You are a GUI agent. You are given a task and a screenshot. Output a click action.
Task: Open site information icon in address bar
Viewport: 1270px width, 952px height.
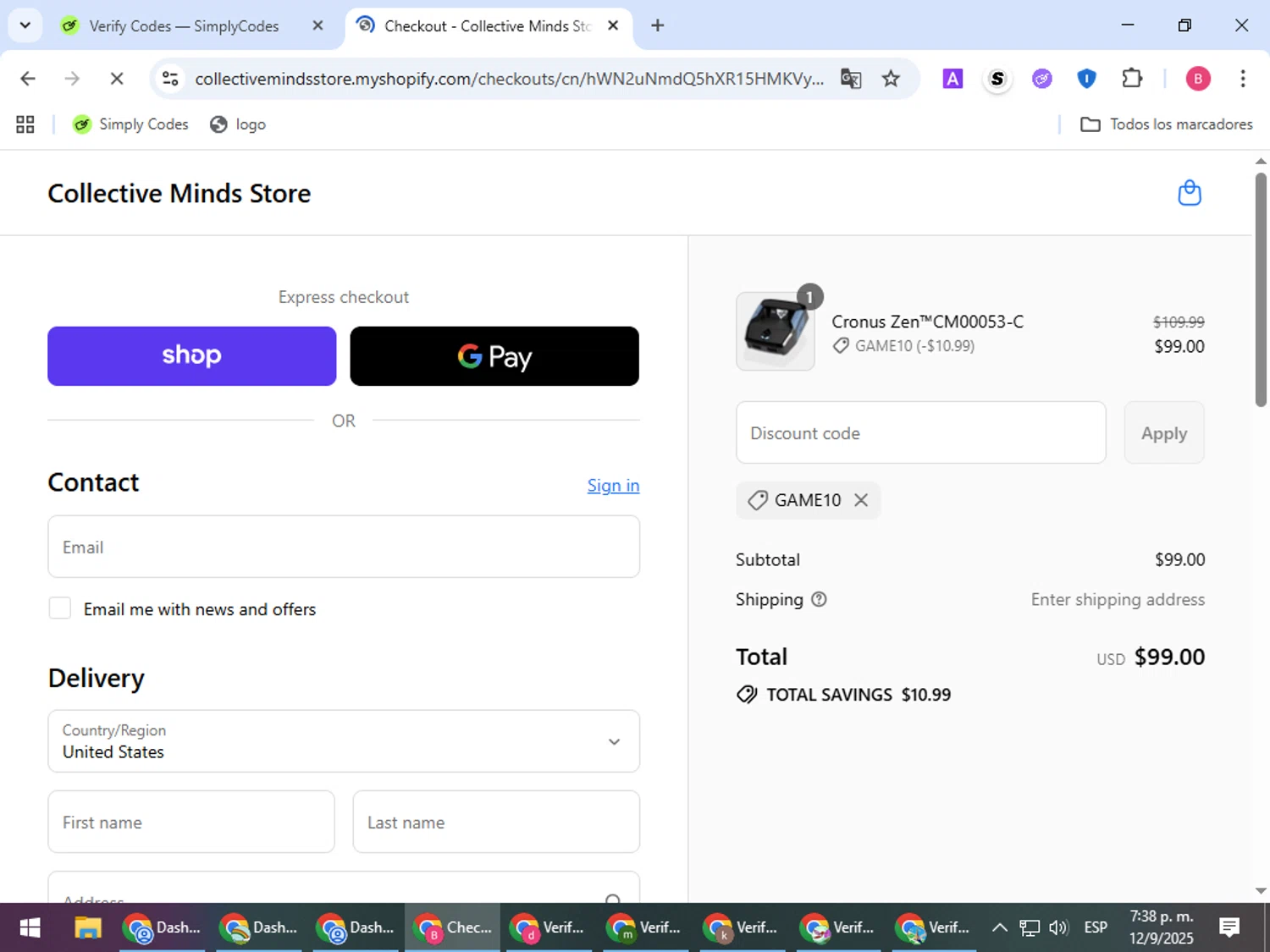pyautogui.click(x=170, y=79)
